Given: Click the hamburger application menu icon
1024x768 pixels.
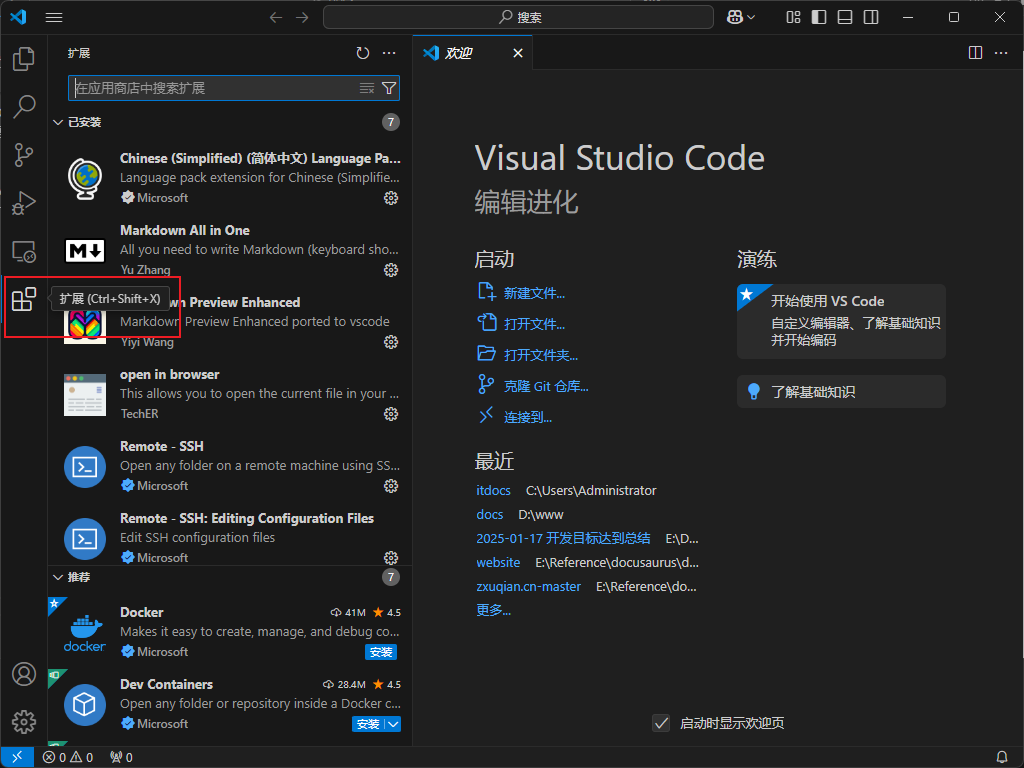Looking at the screenshot, I should (x=54, y=18).
